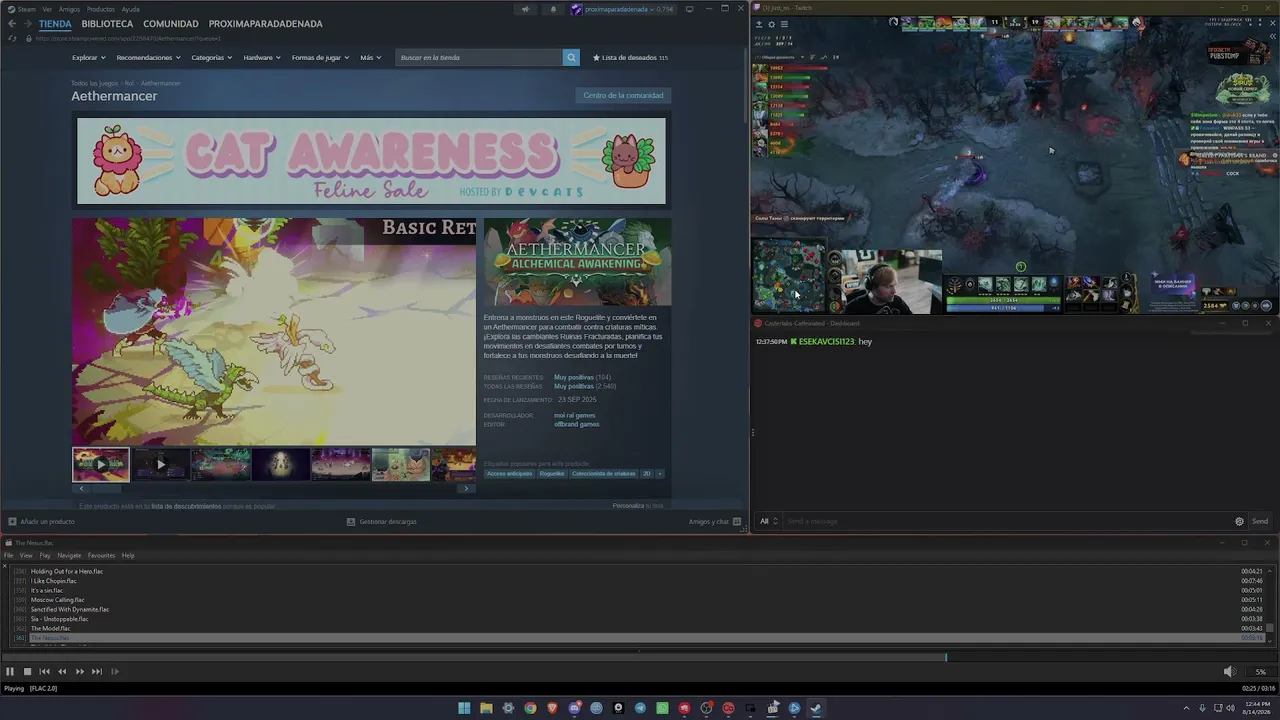The image size is (1280, 720).
Task: Open the All channel filter dropdown in chat
Action: tap(768, 521)
